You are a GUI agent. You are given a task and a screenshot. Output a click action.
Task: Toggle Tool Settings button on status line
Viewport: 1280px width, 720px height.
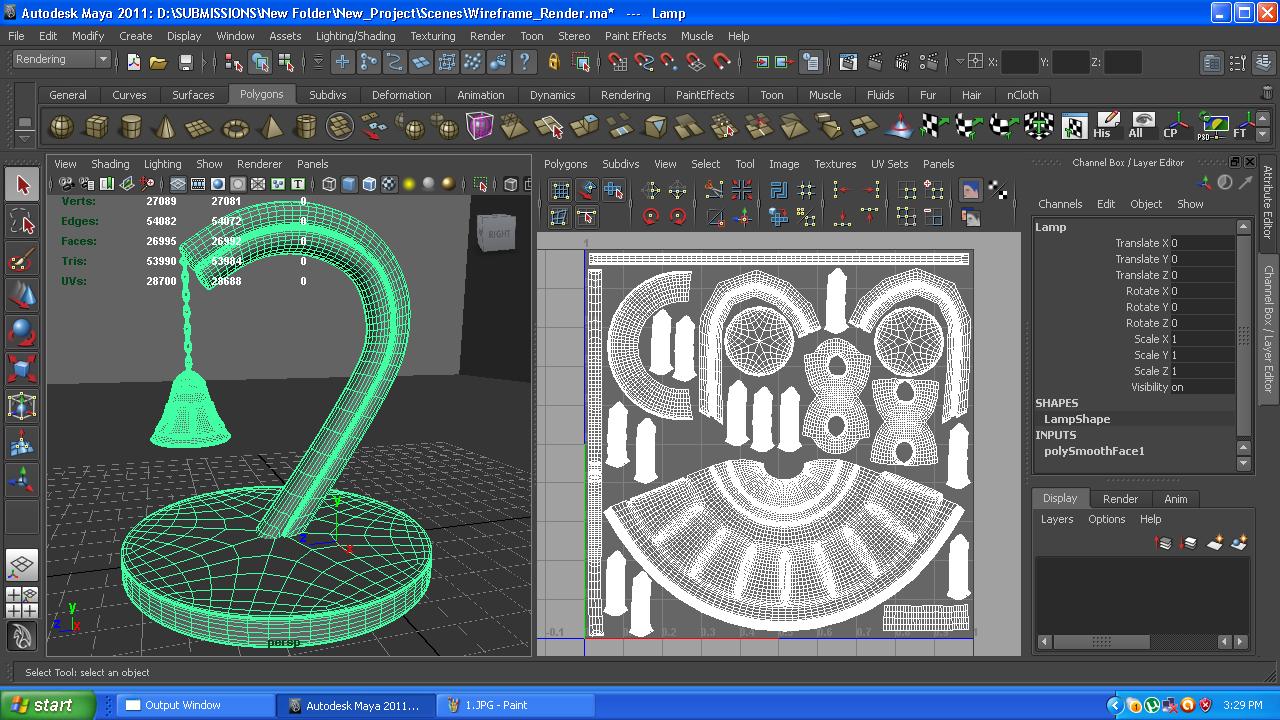pyautogui.click(x=1237, y=62)
